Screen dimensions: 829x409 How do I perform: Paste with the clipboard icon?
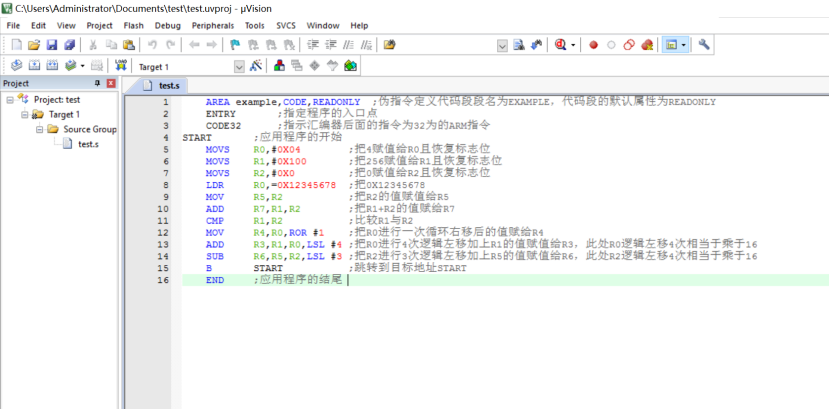[x=128, y=45]
